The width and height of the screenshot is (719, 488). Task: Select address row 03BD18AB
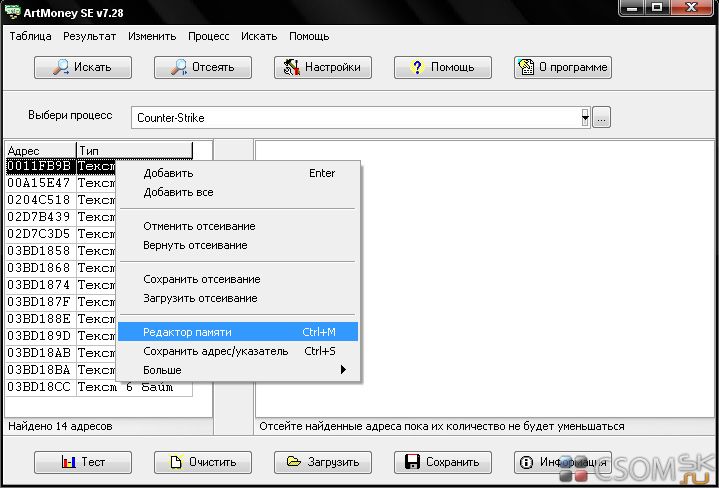point(39,353)
